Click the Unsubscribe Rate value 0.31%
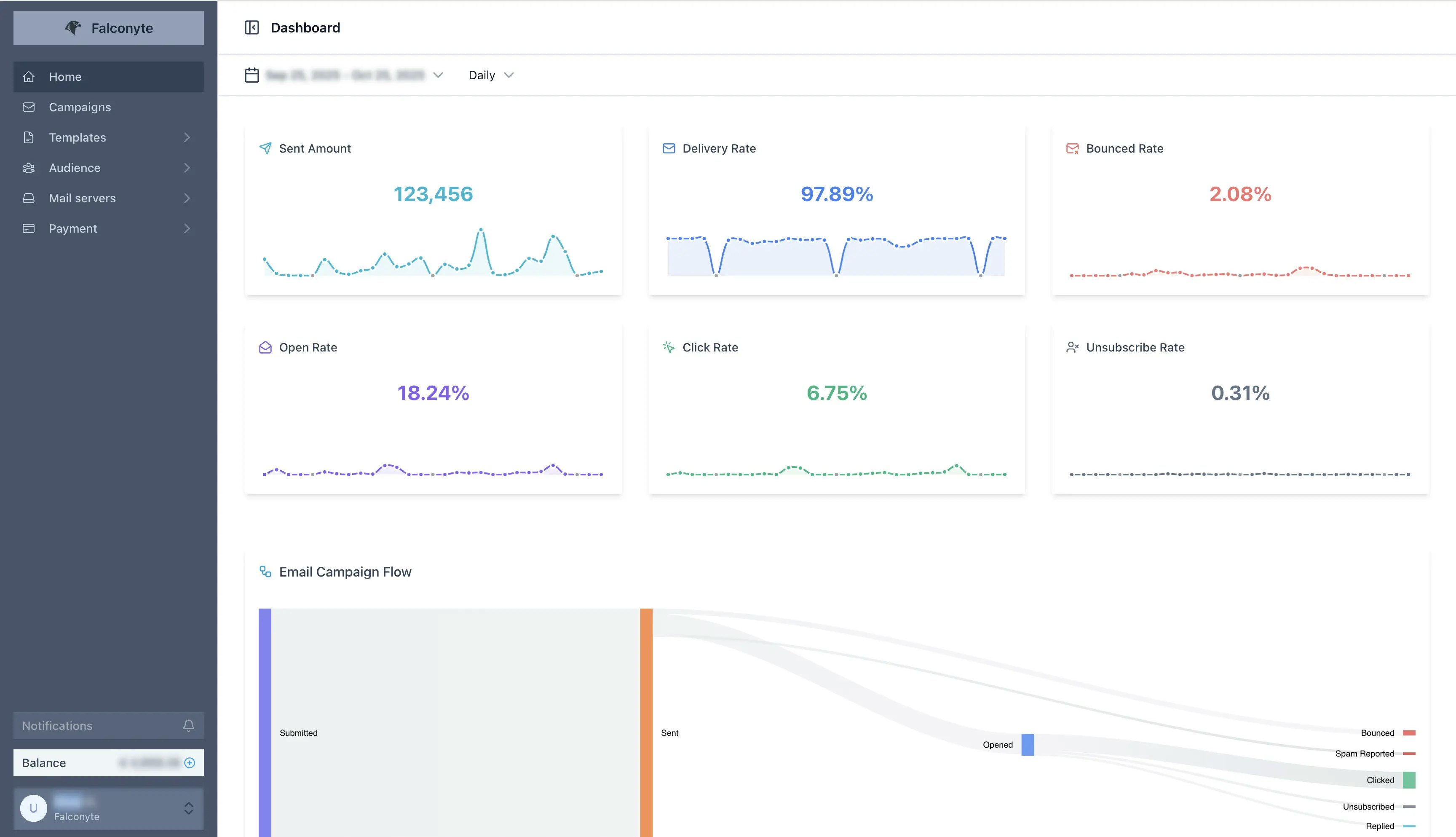The height and width of the screenshot is (837, 1456). tap(1240, 393)
